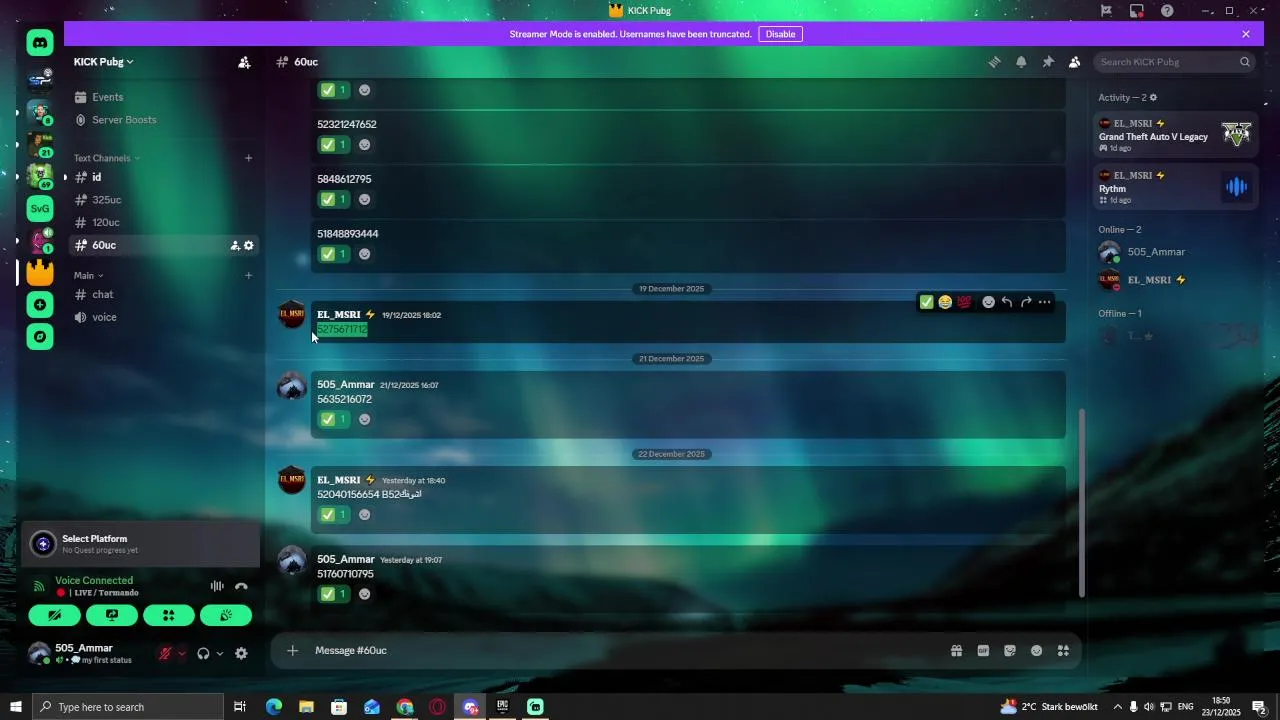Viewport: 1280px width, 720px height.
Task: Click voice connection signal icon
Action: 39,586
